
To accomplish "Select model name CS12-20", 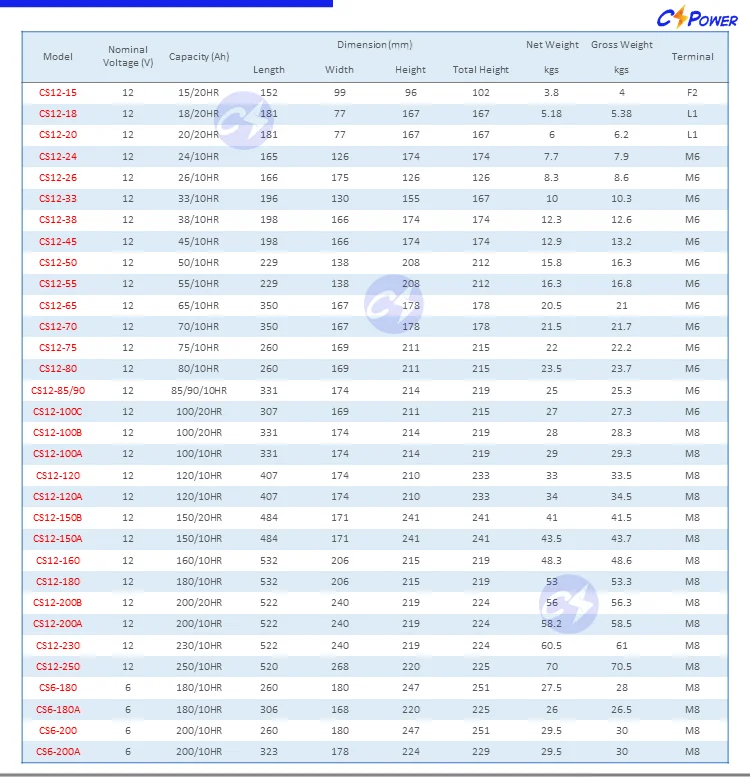I will tap(58, 134).
